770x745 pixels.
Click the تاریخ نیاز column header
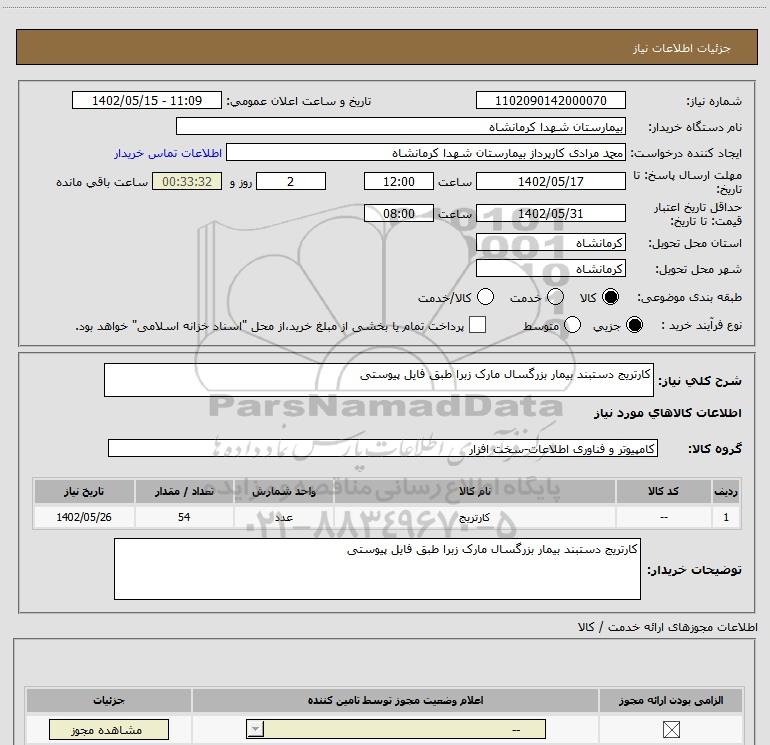tap(84, 491)
